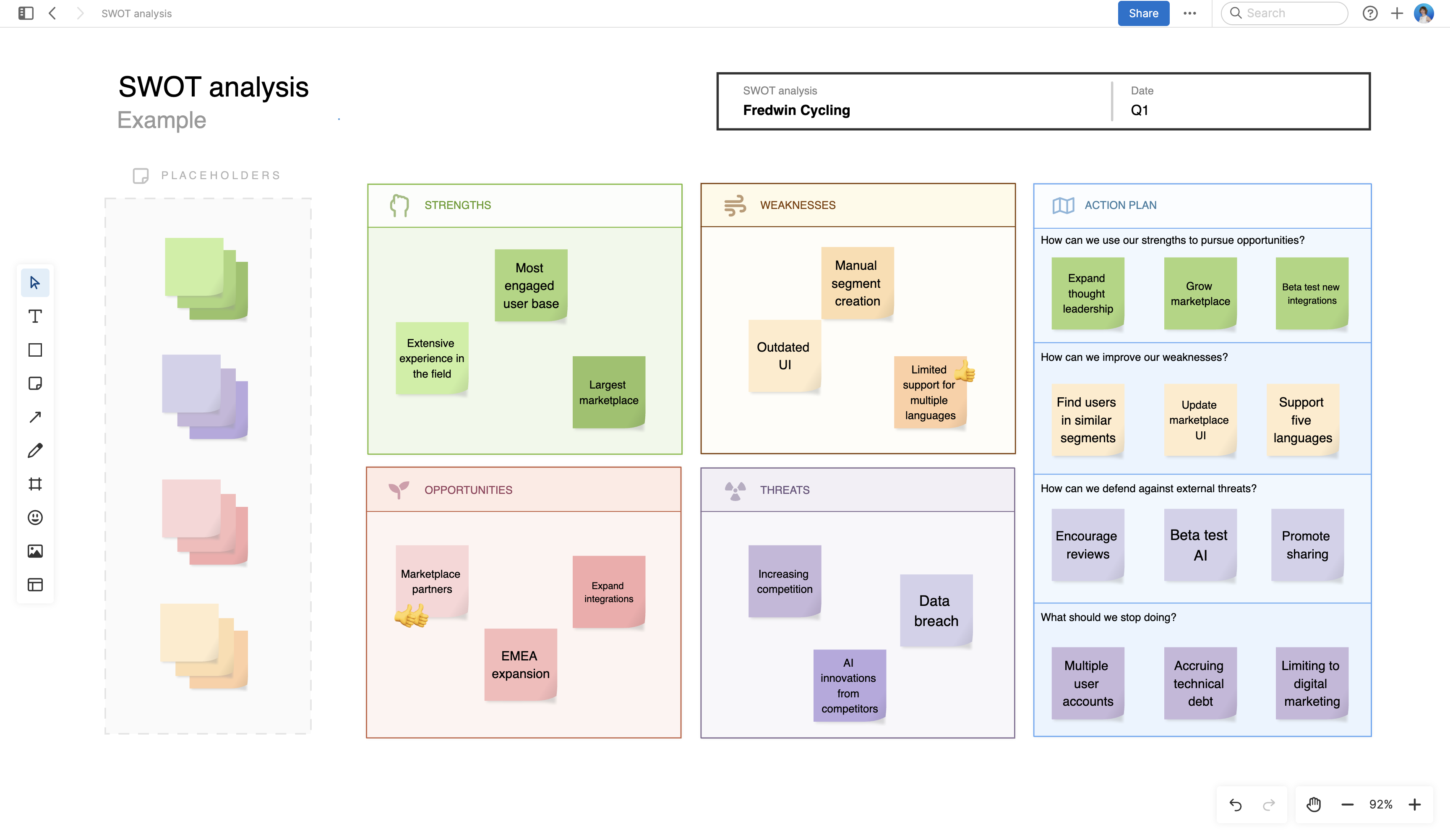
Task: Pick the Rectangle shape tool
Action: (x=35, y=349)
